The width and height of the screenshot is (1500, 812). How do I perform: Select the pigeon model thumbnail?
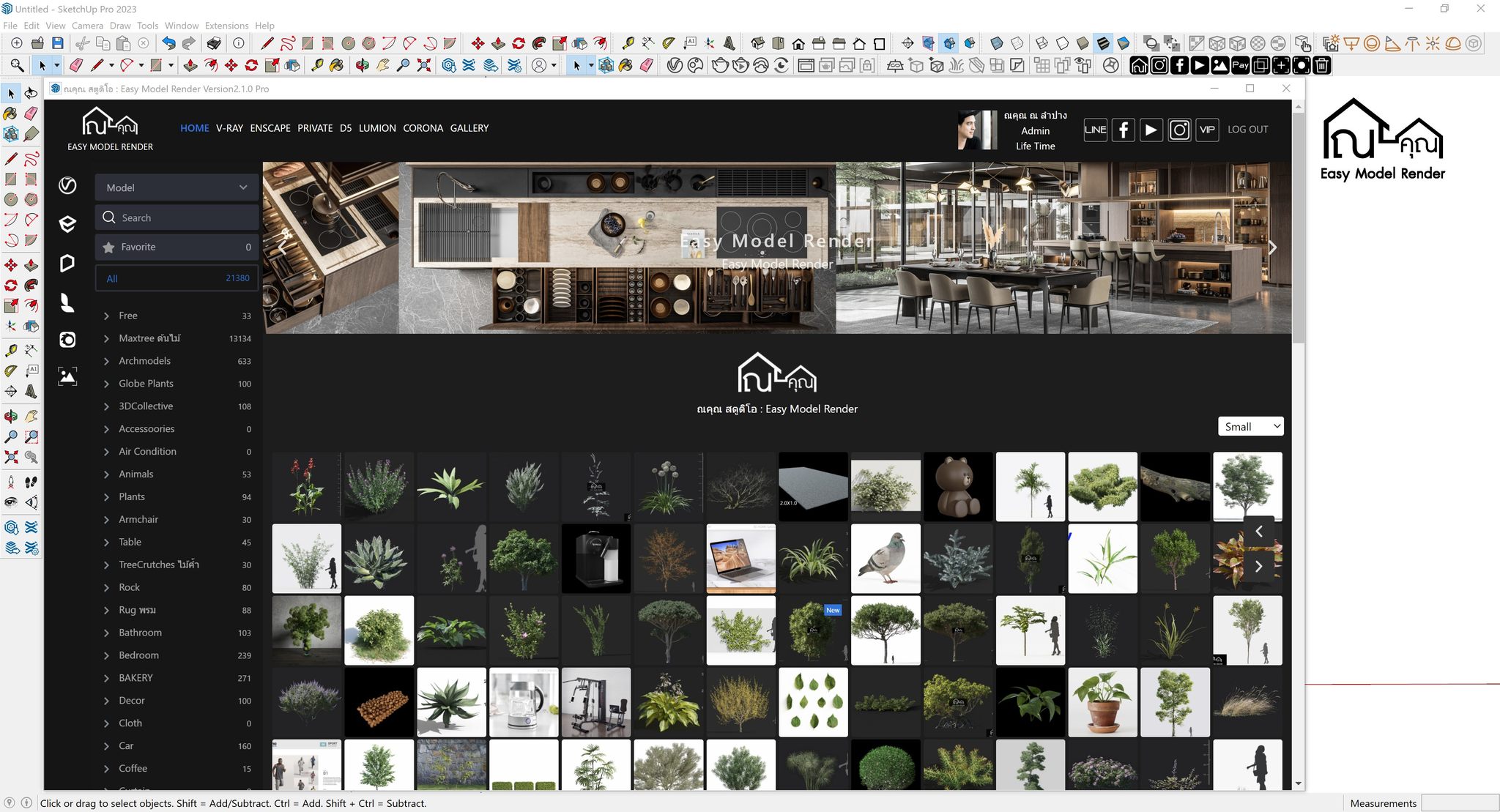tap(885, 558)
